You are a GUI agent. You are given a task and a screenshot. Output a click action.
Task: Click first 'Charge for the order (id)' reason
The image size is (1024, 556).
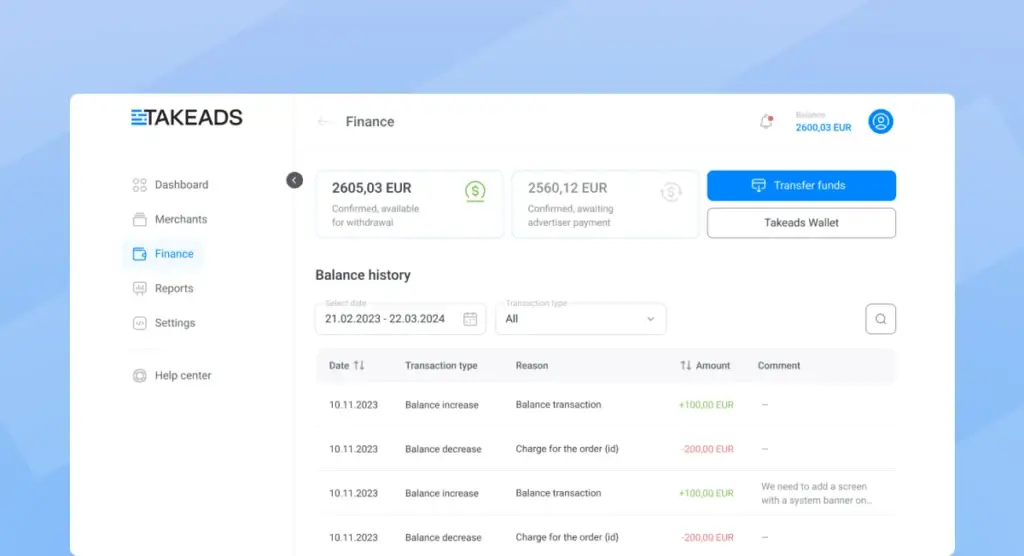(x=567, y=449)
